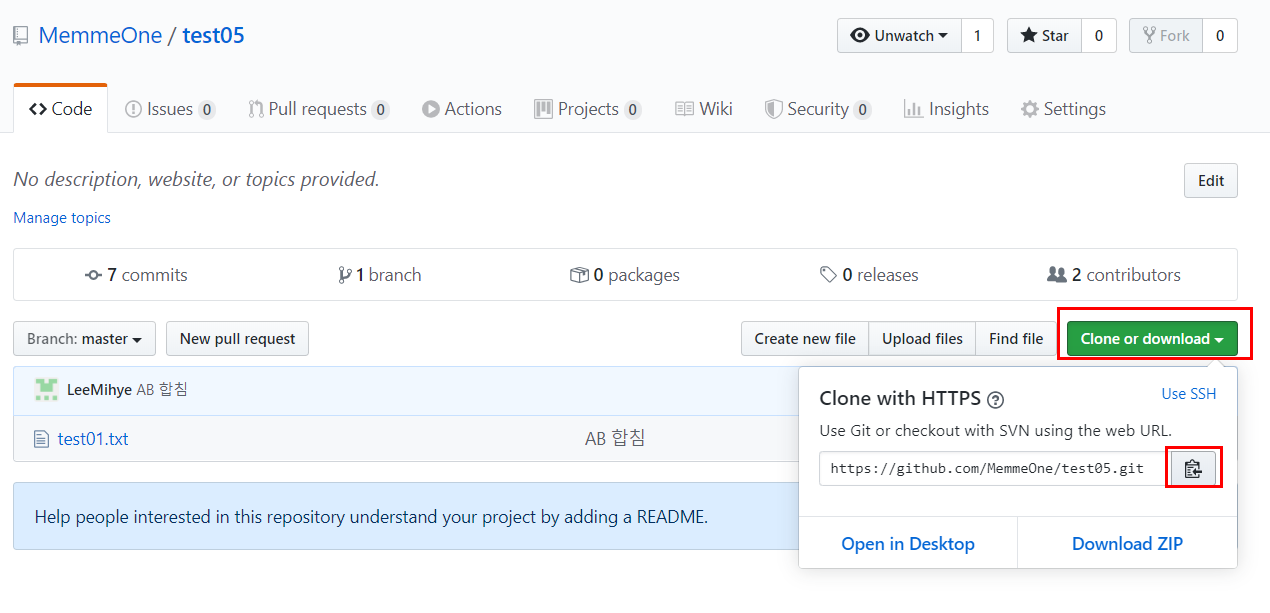Click the Find file button
The width and height of the screenshot is (1270, 613).
[x=1016, y=339]
